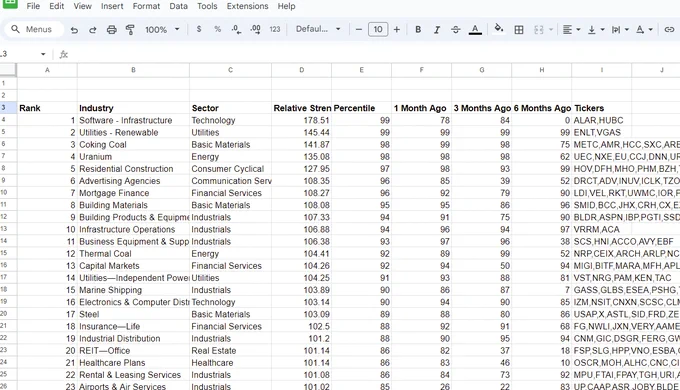Viewport: 680px width, 390px height.
Task: Increase font size plus button
Action: point(396,29)
